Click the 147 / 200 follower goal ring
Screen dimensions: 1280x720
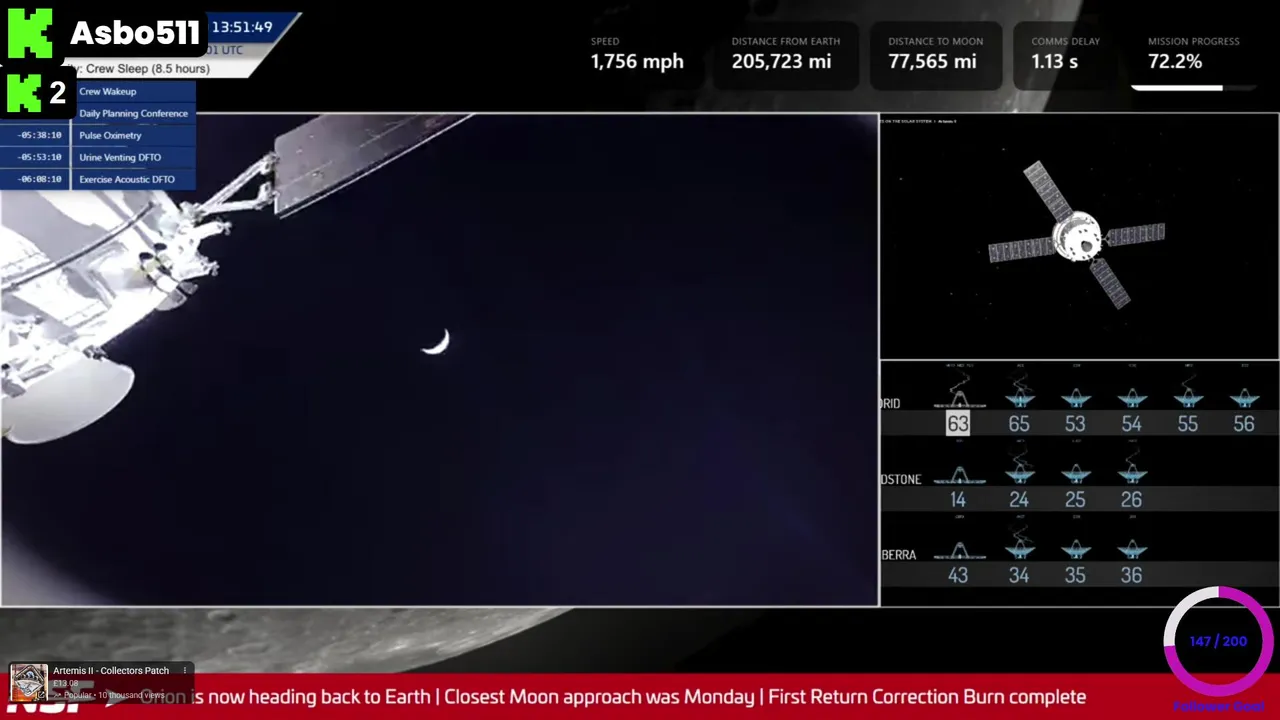click(x=1218, y=641)
